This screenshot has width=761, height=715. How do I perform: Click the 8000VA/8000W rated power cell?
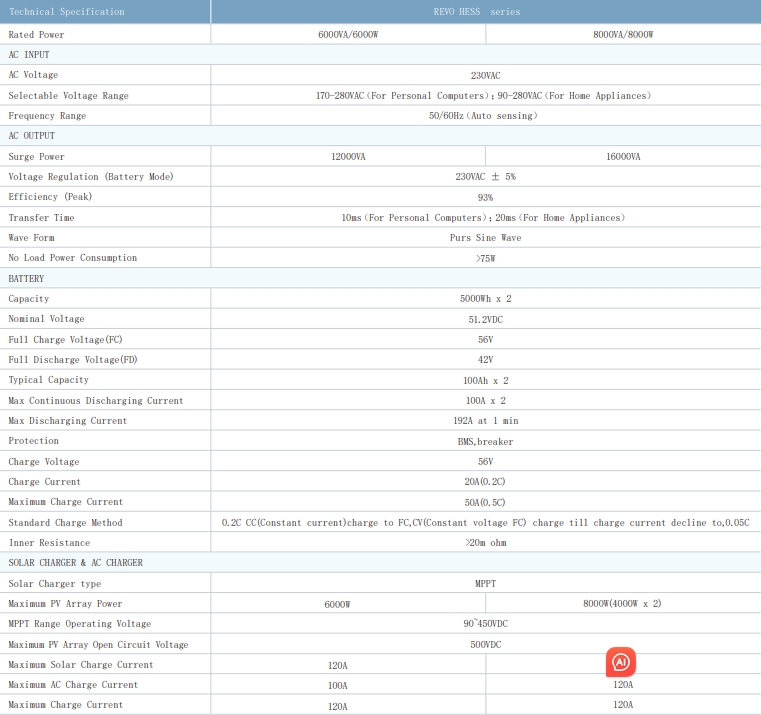click(x=622, y=34)
